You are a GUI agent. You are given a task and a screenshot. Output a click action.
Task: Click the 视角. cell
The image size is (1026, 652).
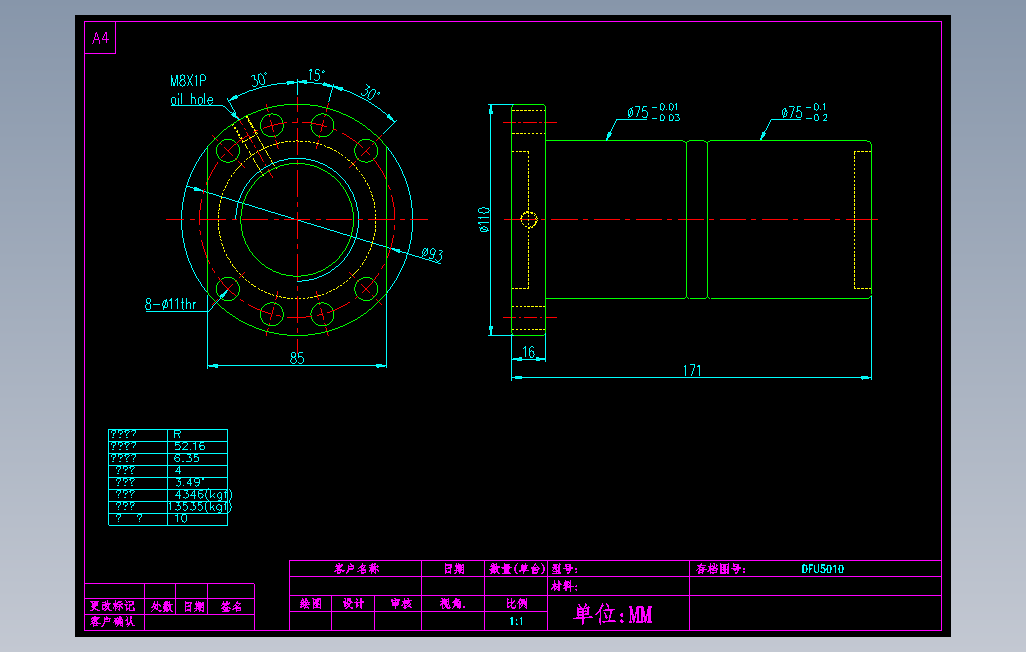(x=453, y=604)
